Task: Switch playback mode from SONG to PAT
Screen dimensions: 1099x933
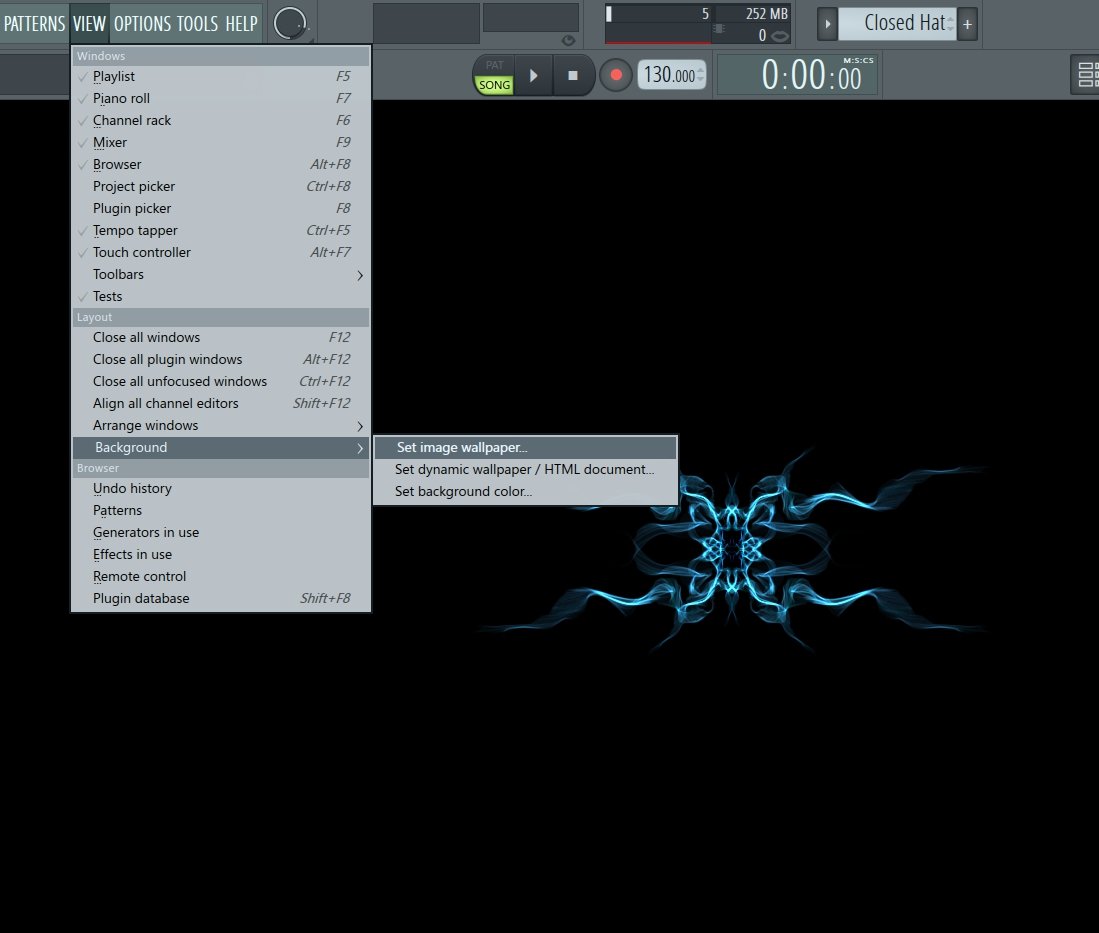Action: 493,64
